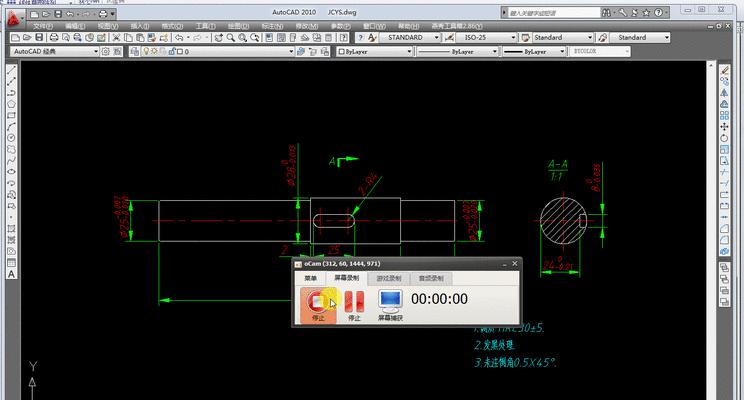Toggle layer 0 lock padlock icon

click(172, 51)
